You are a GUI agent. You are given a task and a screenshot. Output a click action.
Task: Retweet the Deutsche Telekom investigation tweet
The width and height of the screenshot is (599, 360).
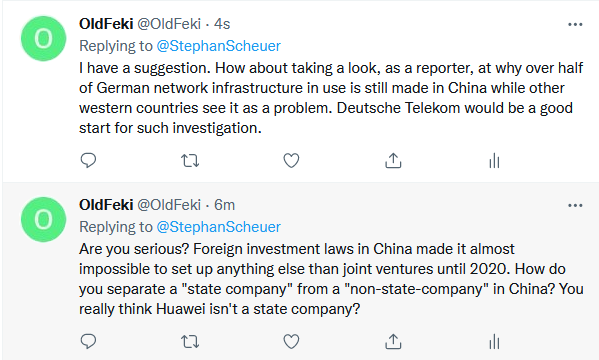pyautogui.click(x=190, y=161)
